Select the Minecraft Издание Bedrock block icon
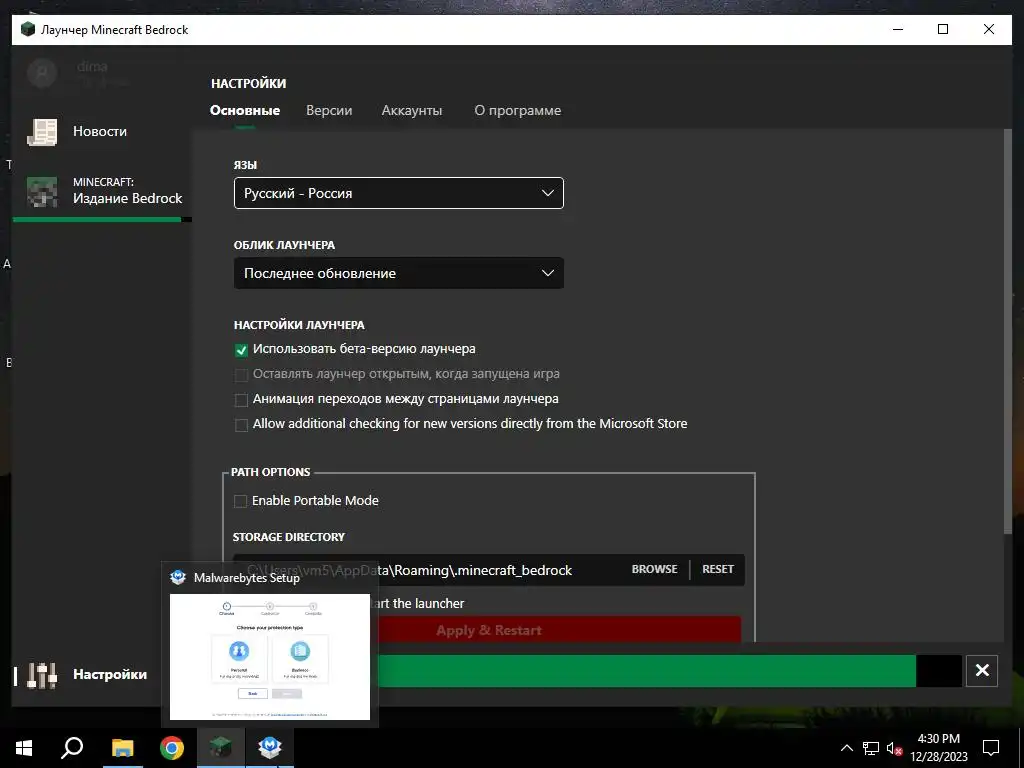This screenshot has width=1024, height=768. [42, 191]
